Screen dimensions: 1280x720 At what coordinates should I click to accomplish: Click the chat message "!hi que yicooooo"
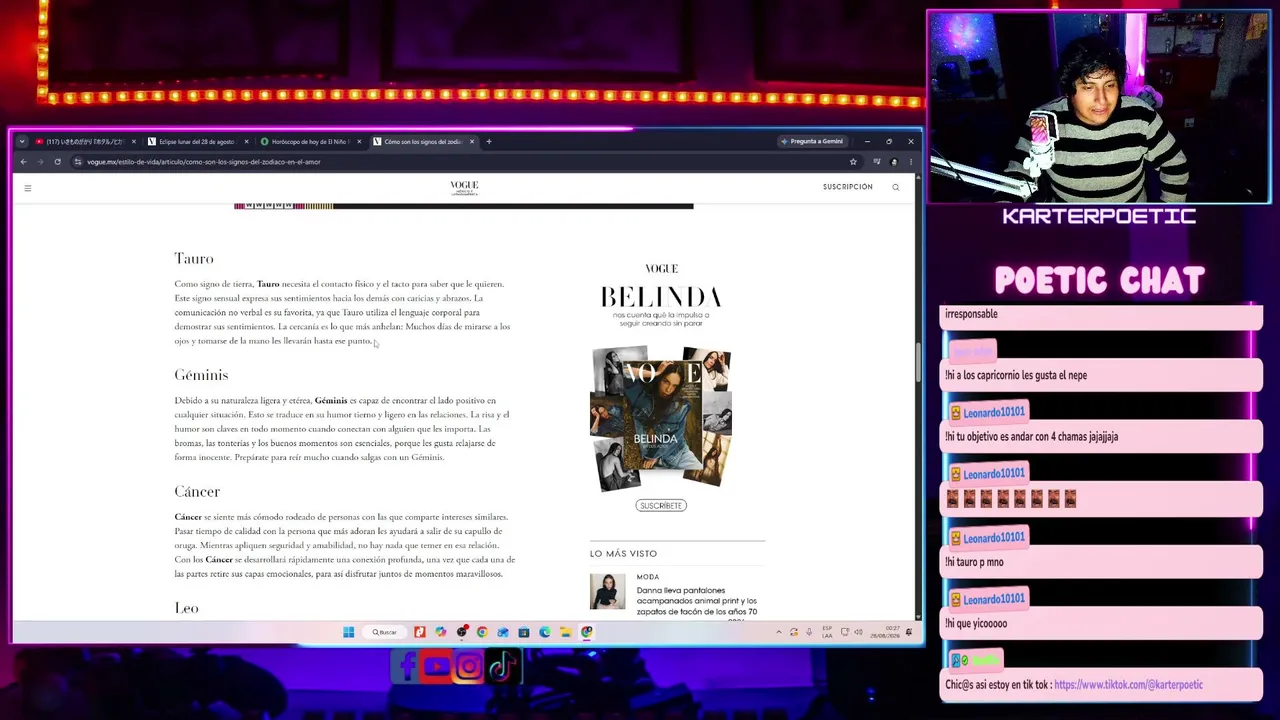point(976,624)
